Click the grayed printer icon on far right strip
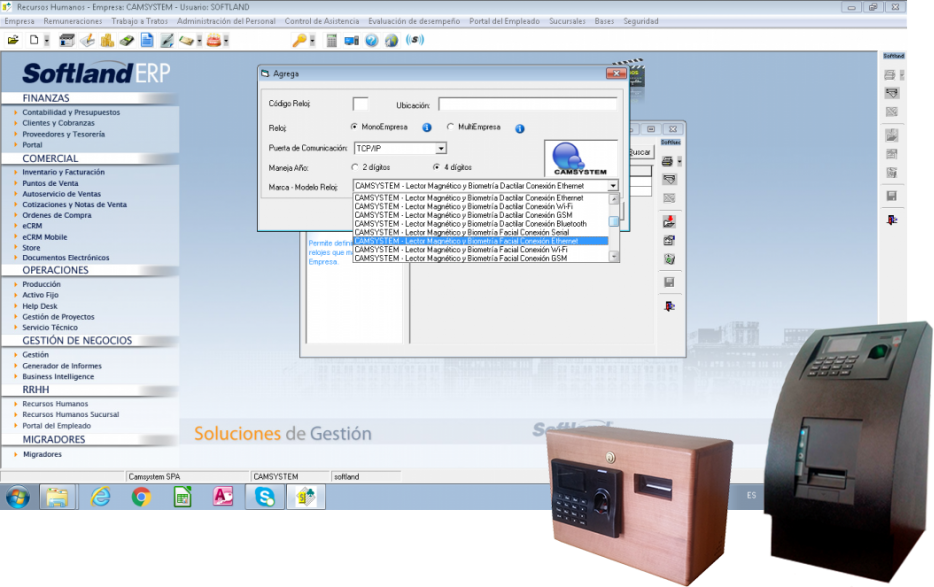Screen dimensions: 934x587 tap(890, 74)
